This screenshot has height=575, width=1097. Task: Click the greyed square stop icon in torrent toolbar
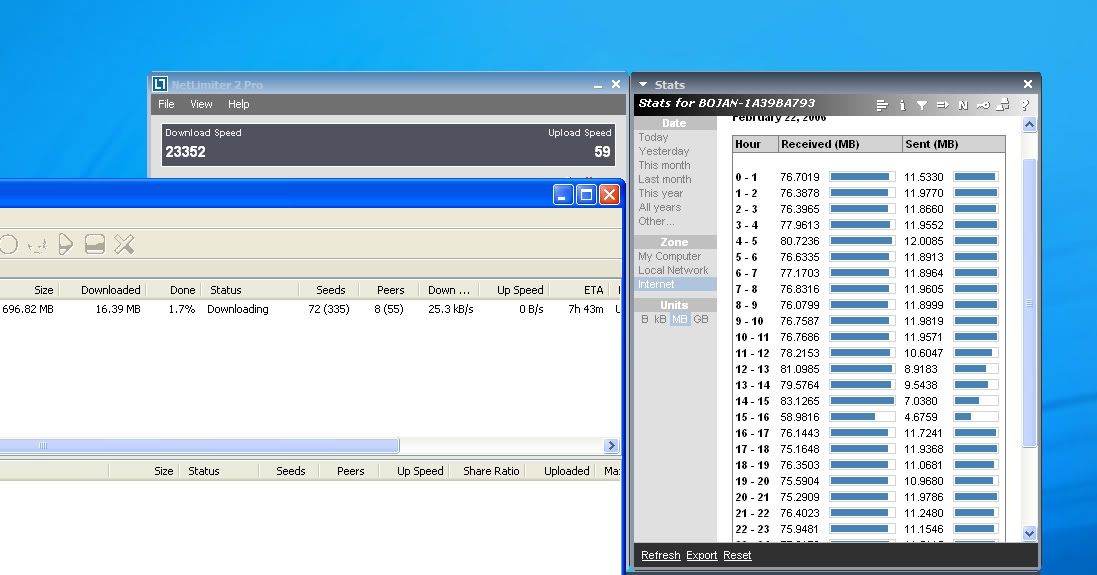click(94, 244)
